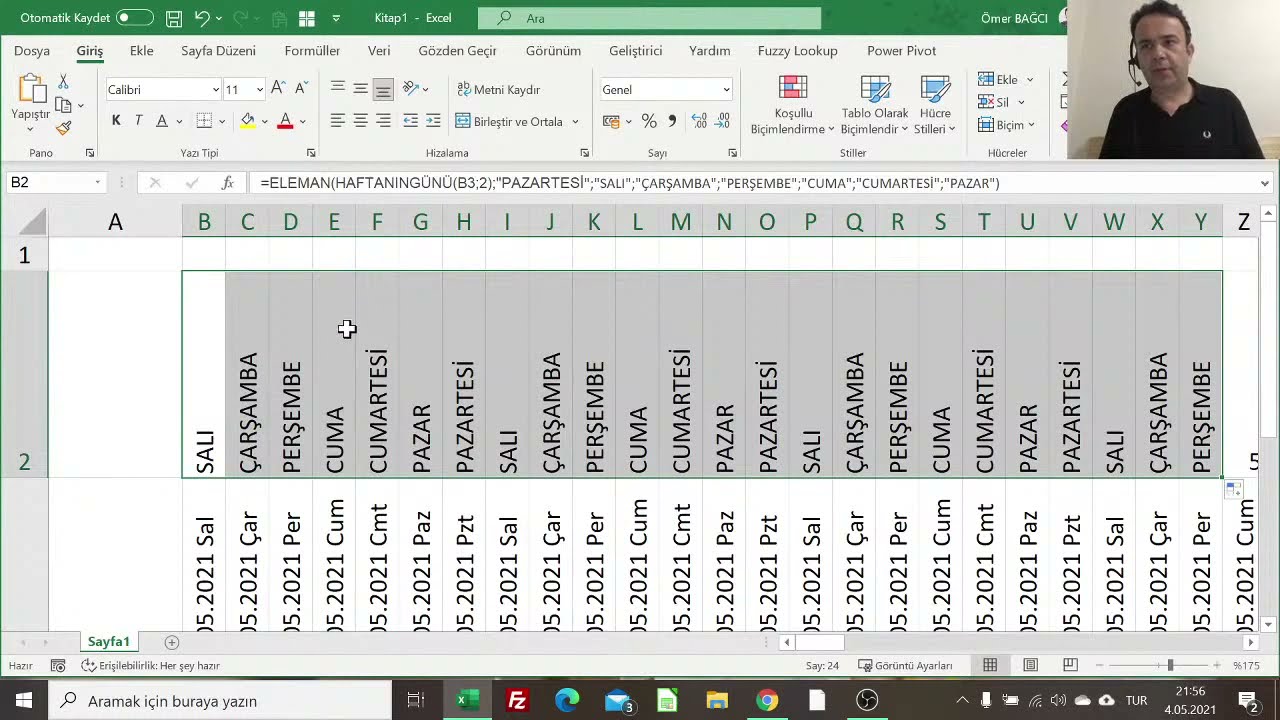Image resolution: width=1280 pixels, height=720 pixels.
Task: Click the accounting number format icon
Action: tap(611, 121)
